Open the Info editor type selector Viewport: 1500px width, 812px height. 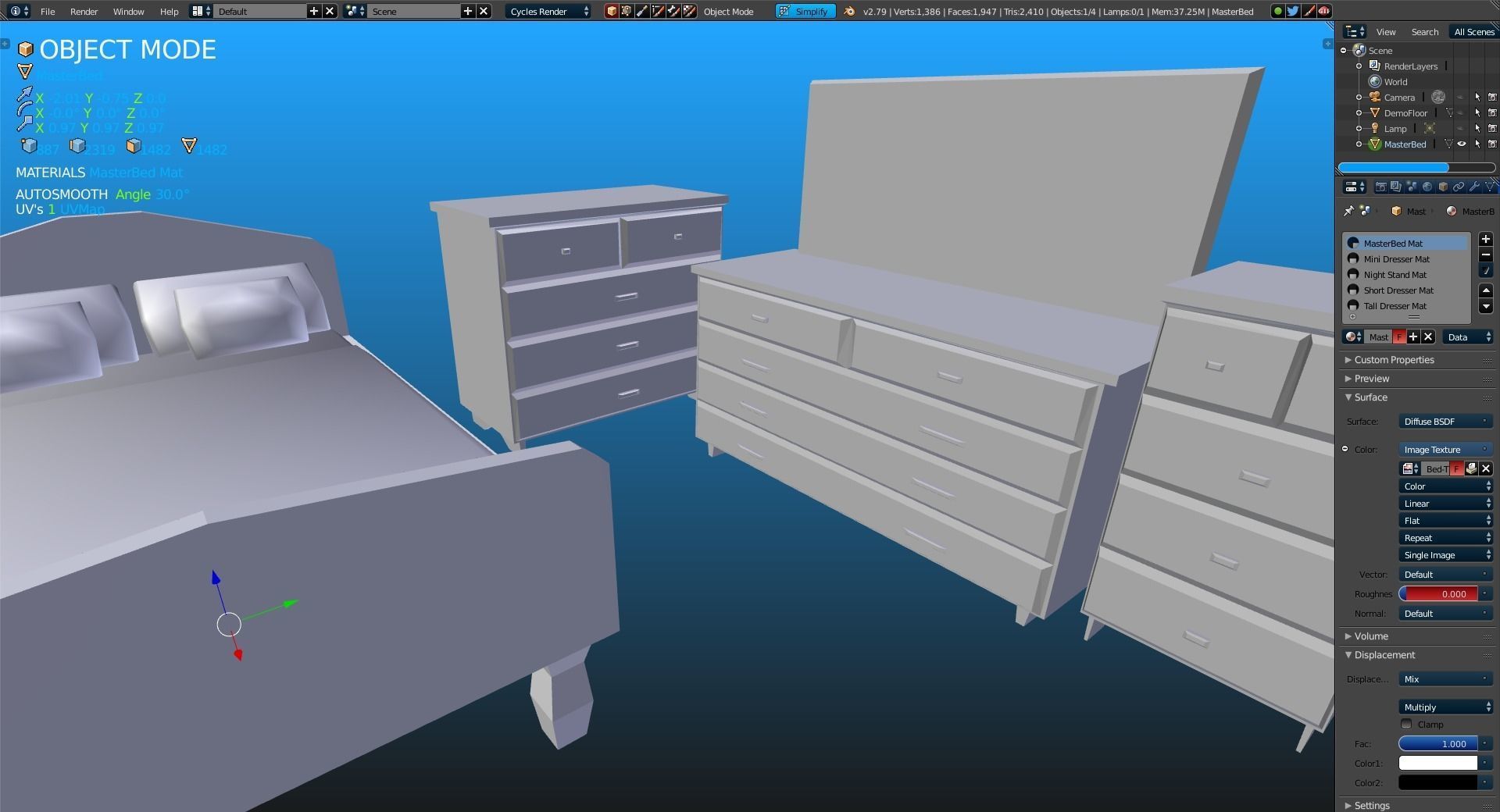coord(20,11)
